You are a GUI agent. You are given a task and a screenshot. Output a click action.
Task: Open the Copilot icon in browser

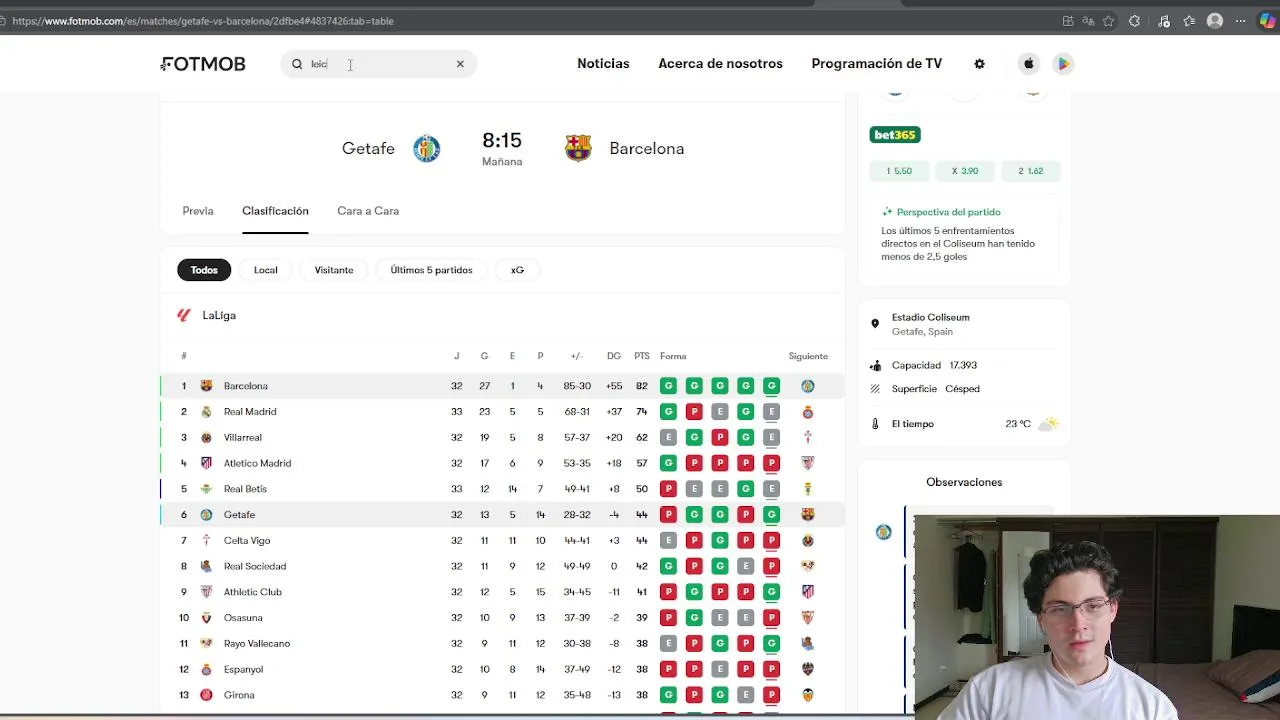pyautogui.click(x=1267, y=21)
